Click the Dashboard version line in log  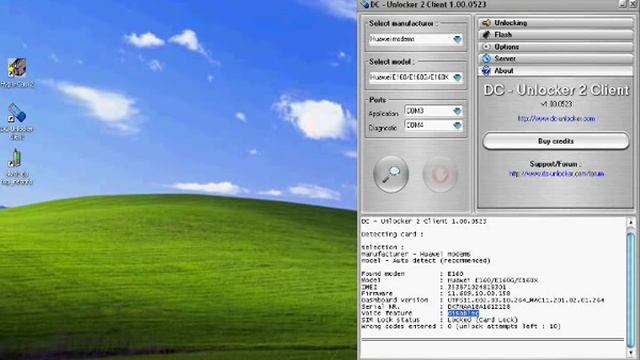click(483, 300)
